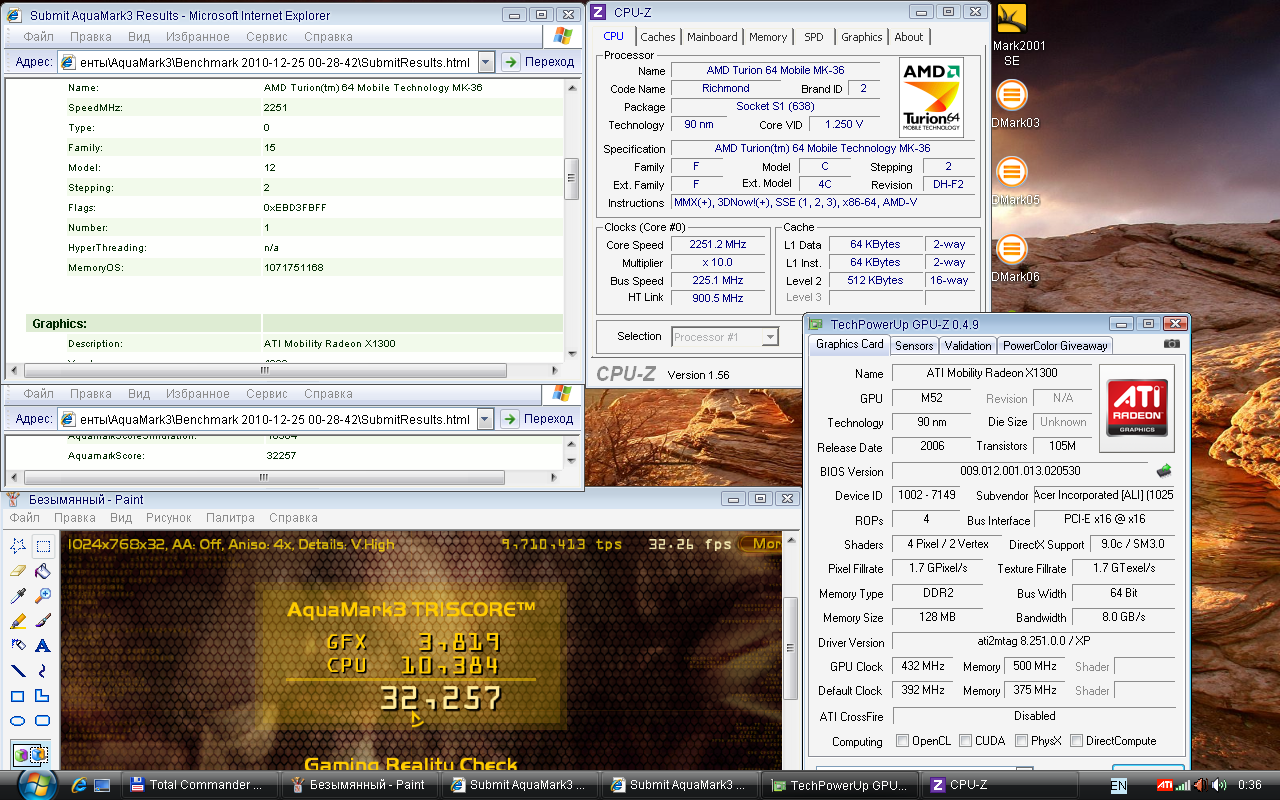Launch Internet Explorer from quick launch
The height and width of the screenshot is (800, 1280).
coord(77,785)
